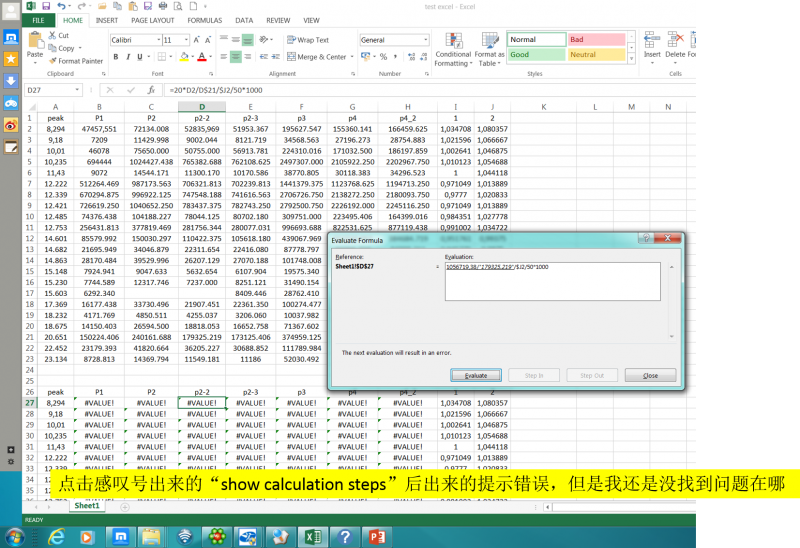800x548 pixels.
Task: Increase font size
Action: (196, 40)
